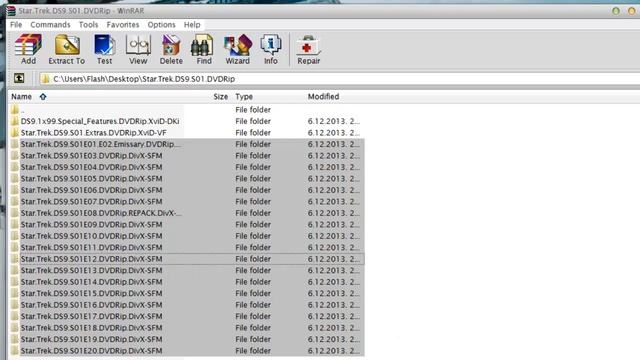
Task: Select Star.Trek.DS9.S01E04.DVDRip.DivX-SFM row
Action: pos(186,167)
